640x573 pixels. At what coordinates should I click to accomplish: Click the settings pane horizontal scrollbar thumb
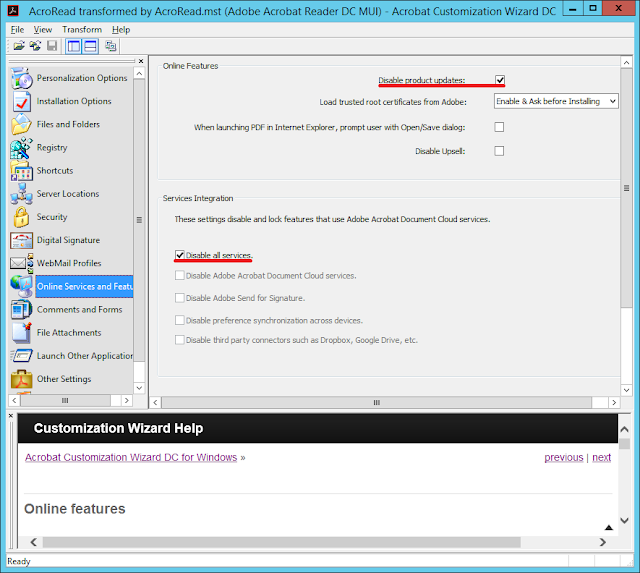(x=376, y=402)
